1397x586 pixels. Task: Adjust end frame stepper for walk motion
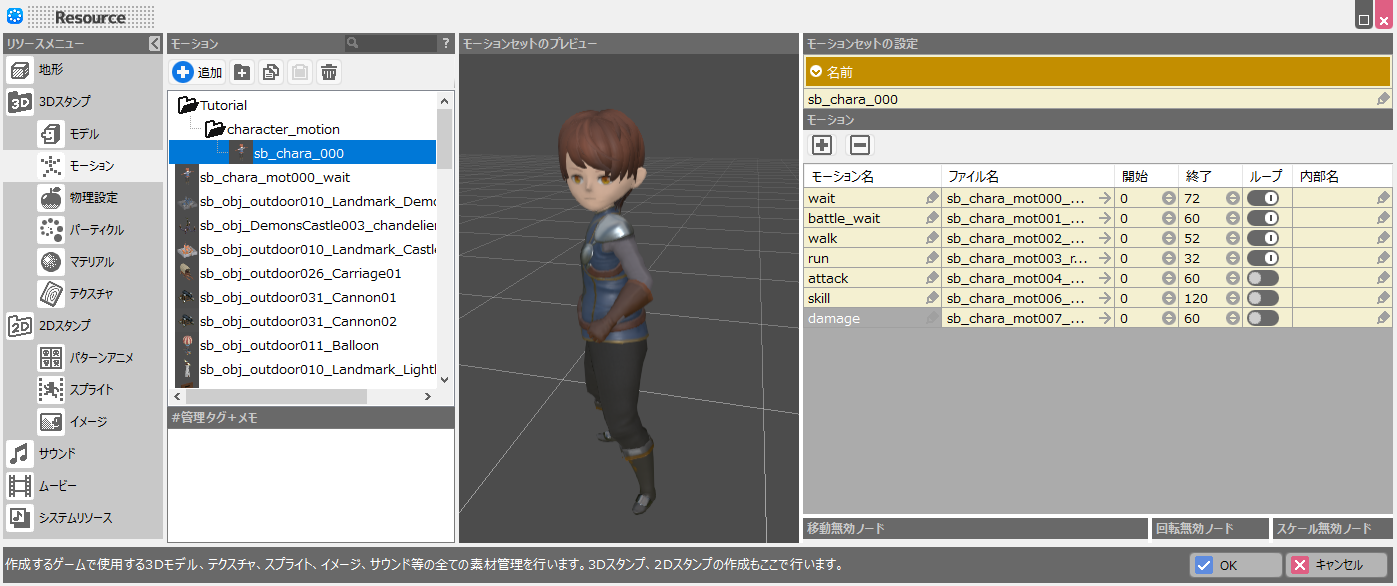tap(1233, 238)
